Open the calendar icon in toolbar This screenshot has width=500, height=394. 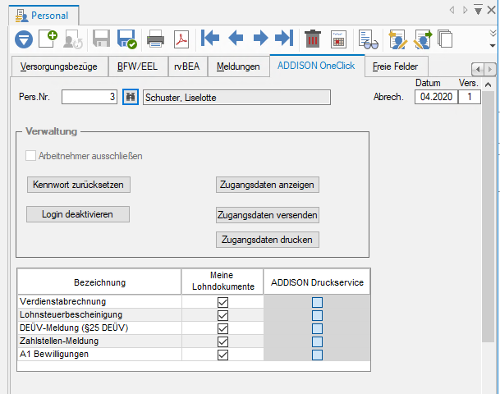click(x=339, y=39)
